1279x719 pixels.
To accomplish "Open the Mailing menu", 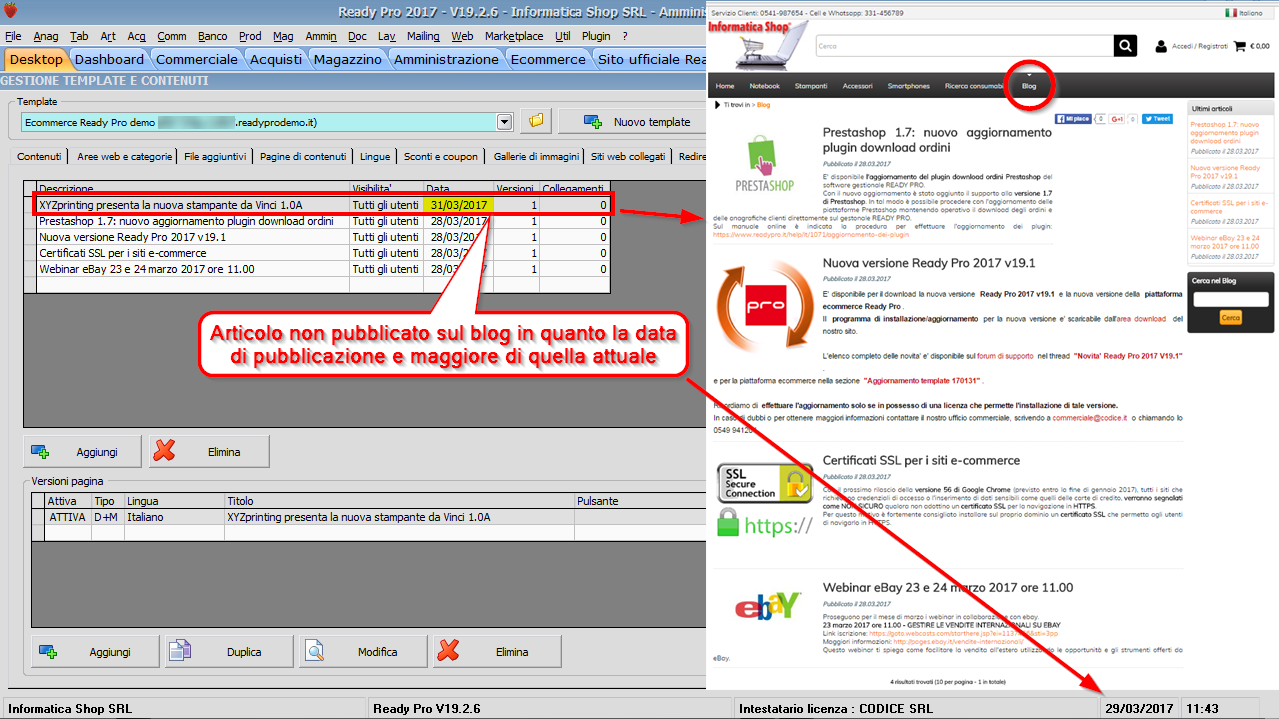I will [x=424, y=36].
